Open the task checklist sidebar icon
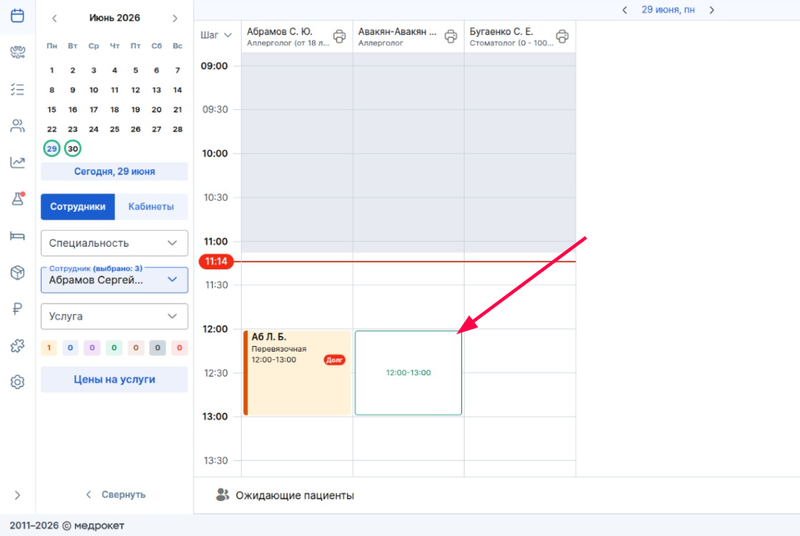The width and height of the screenshot is (800, 536). point(17,89)
